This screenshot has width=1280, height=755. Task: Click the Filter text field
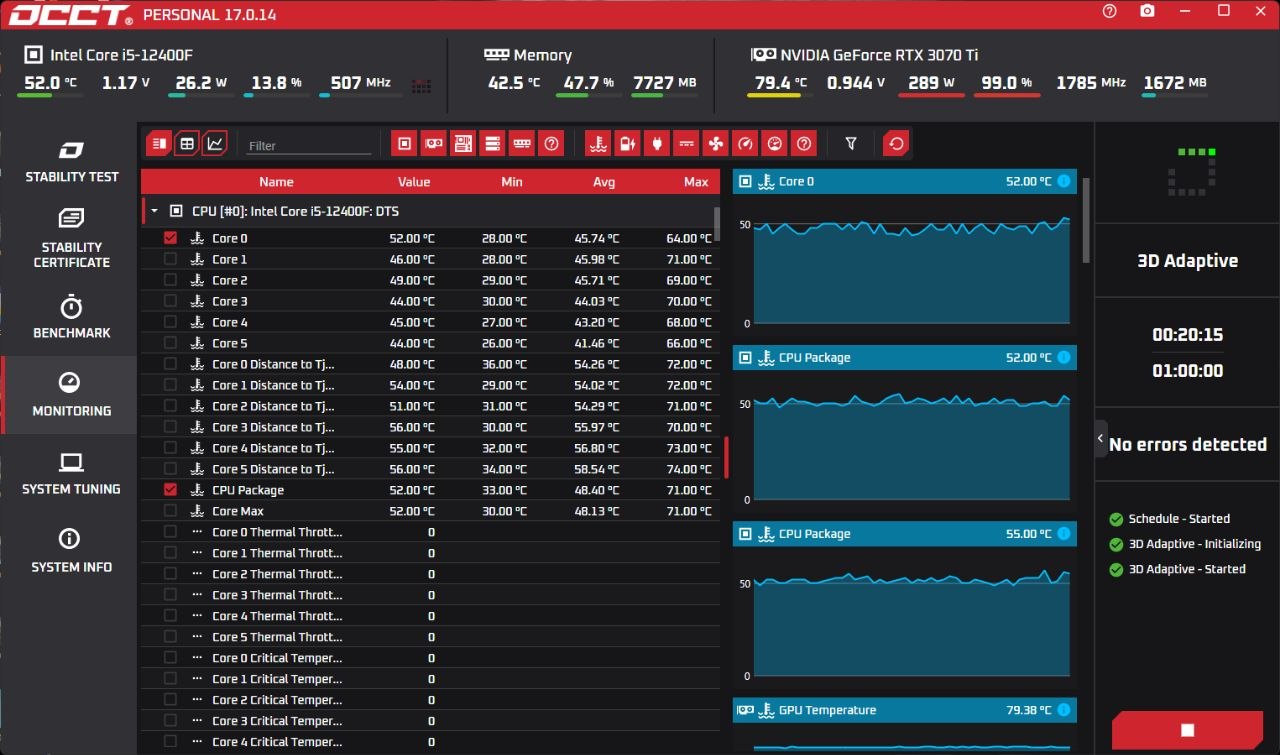pyautogui.click(x=309, y=145)
